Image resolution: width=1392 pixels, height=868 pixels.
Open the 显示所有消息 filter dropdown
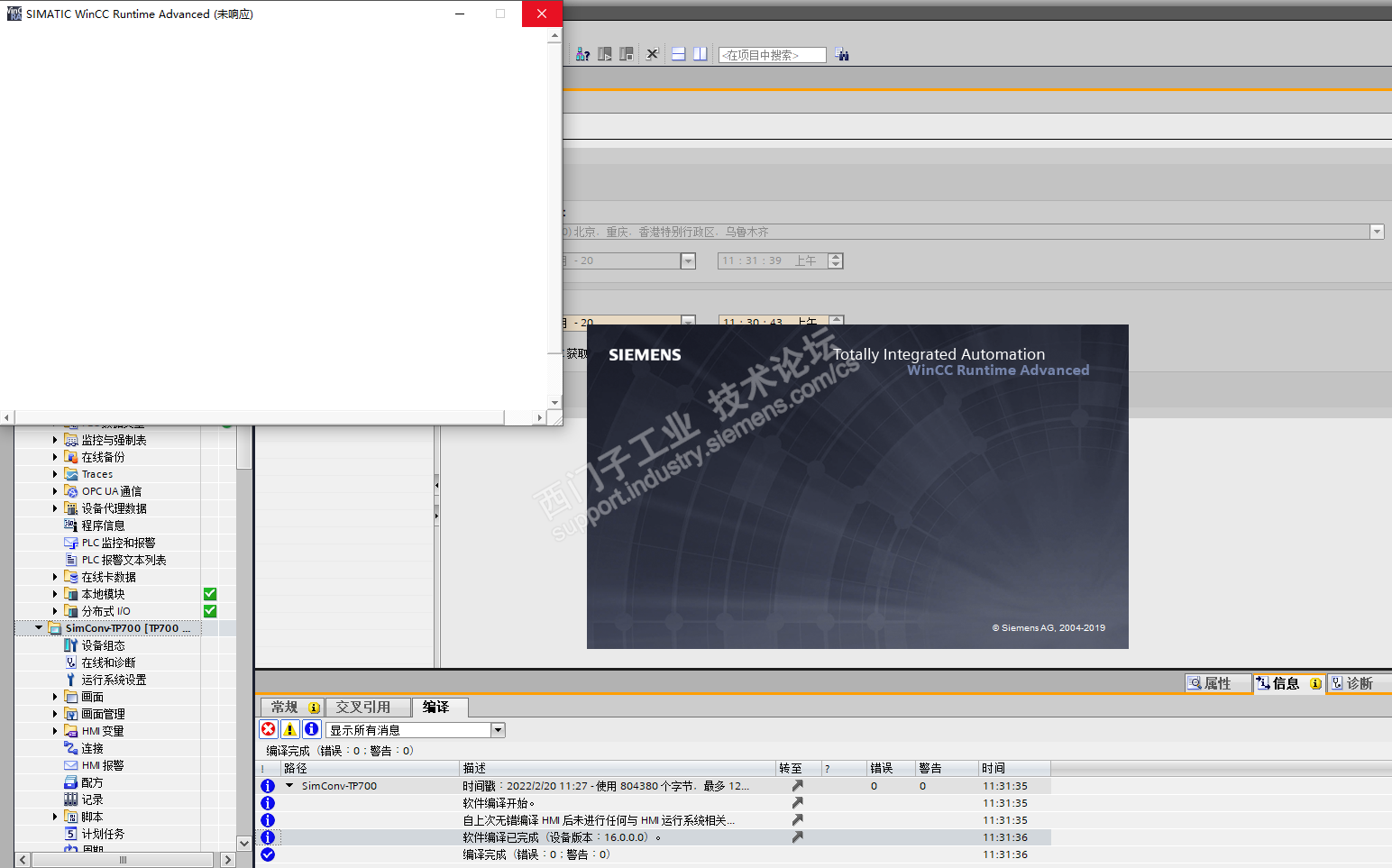coord(498,730)
